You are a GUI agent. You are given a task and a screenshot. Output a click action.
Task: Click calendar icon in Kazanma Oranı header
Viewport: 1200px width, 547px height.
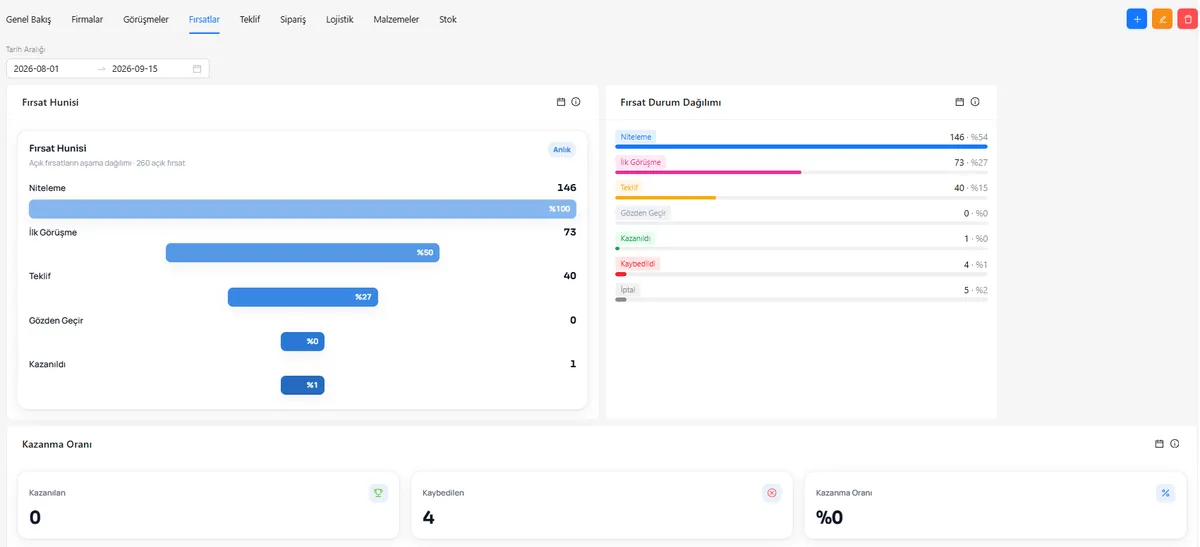click(x=1159, y=443)
